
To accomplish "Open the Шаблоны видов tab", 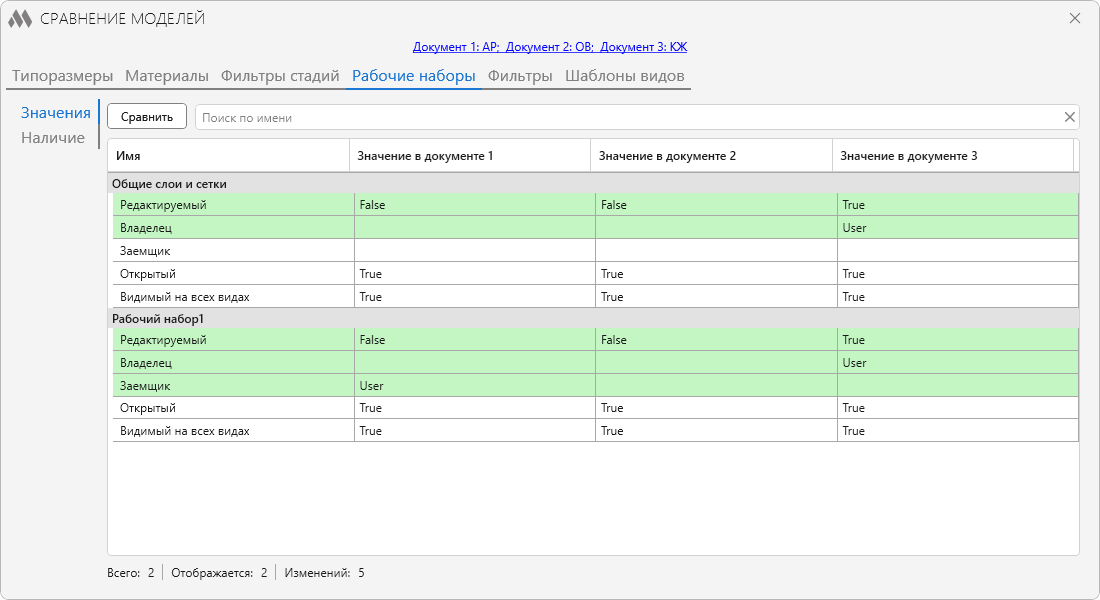I will (x=624, y=76).
